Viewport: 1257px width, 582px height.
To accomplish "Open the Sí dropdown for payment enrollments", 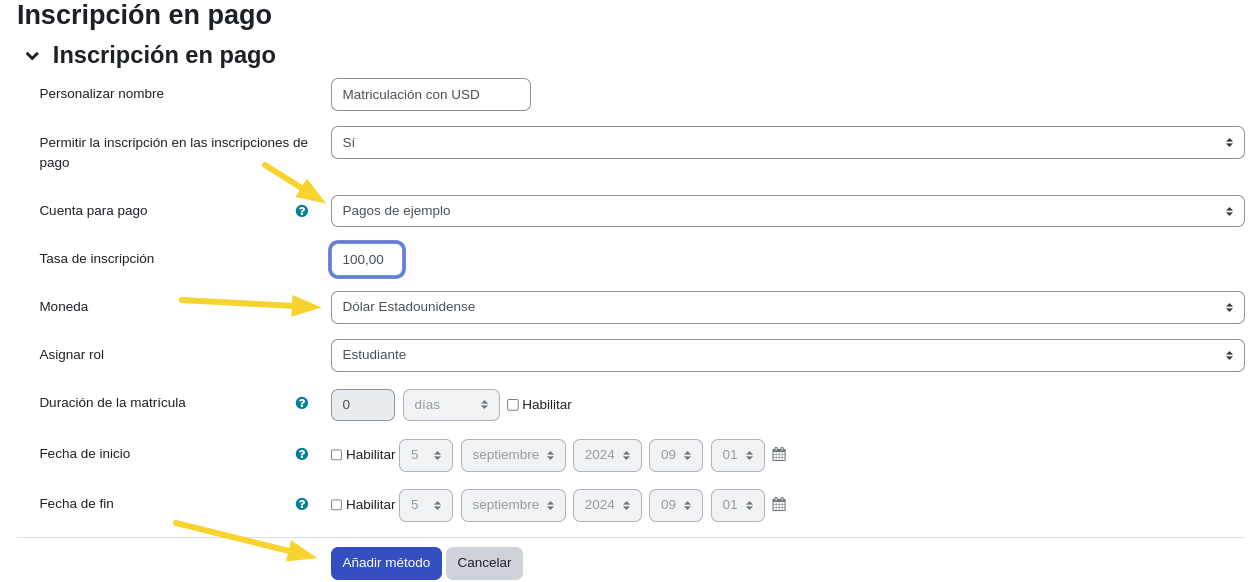I will pos(786,142).
